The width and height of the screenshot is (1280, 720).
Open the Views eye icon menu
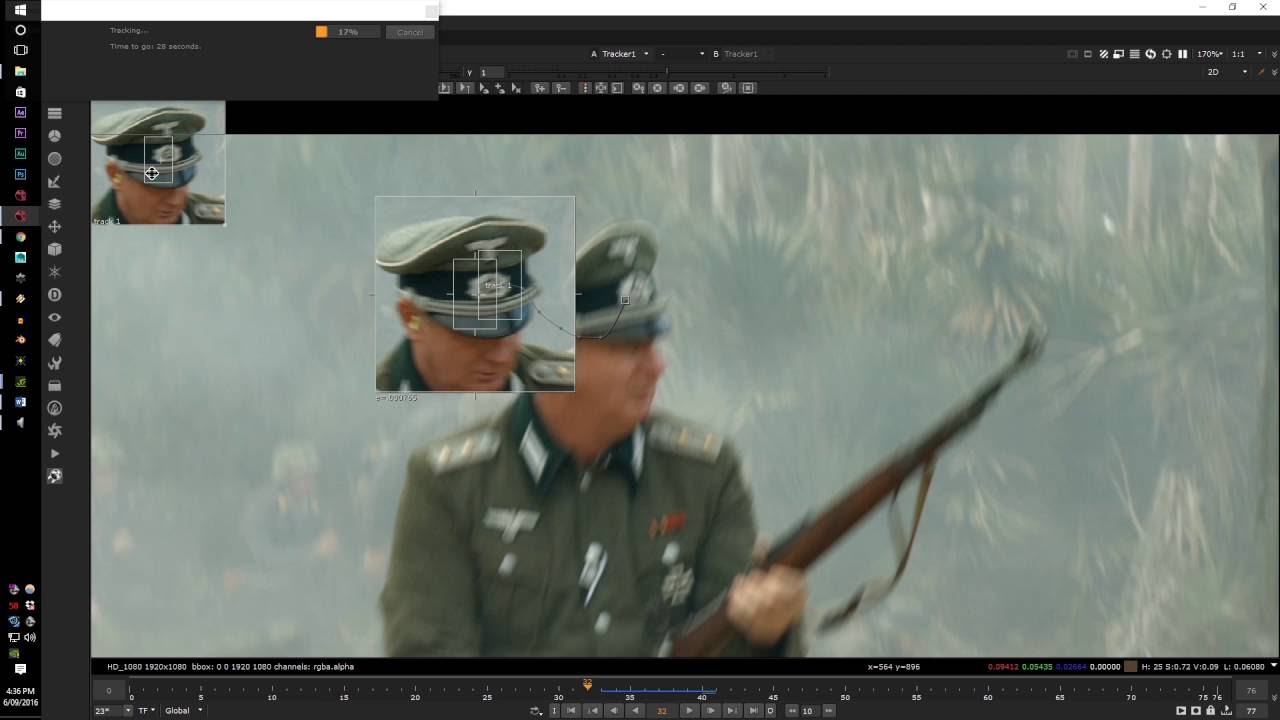55,317
